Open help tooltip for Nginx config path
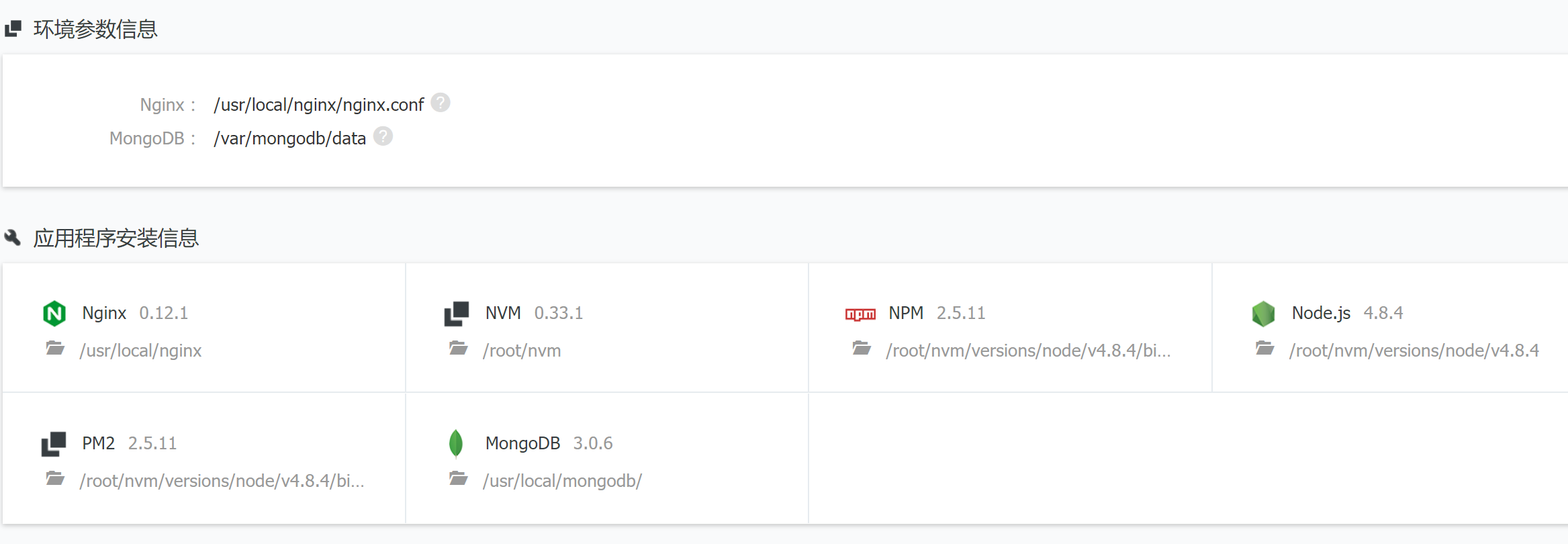The image size is (1568, 544). click(441, 103)
